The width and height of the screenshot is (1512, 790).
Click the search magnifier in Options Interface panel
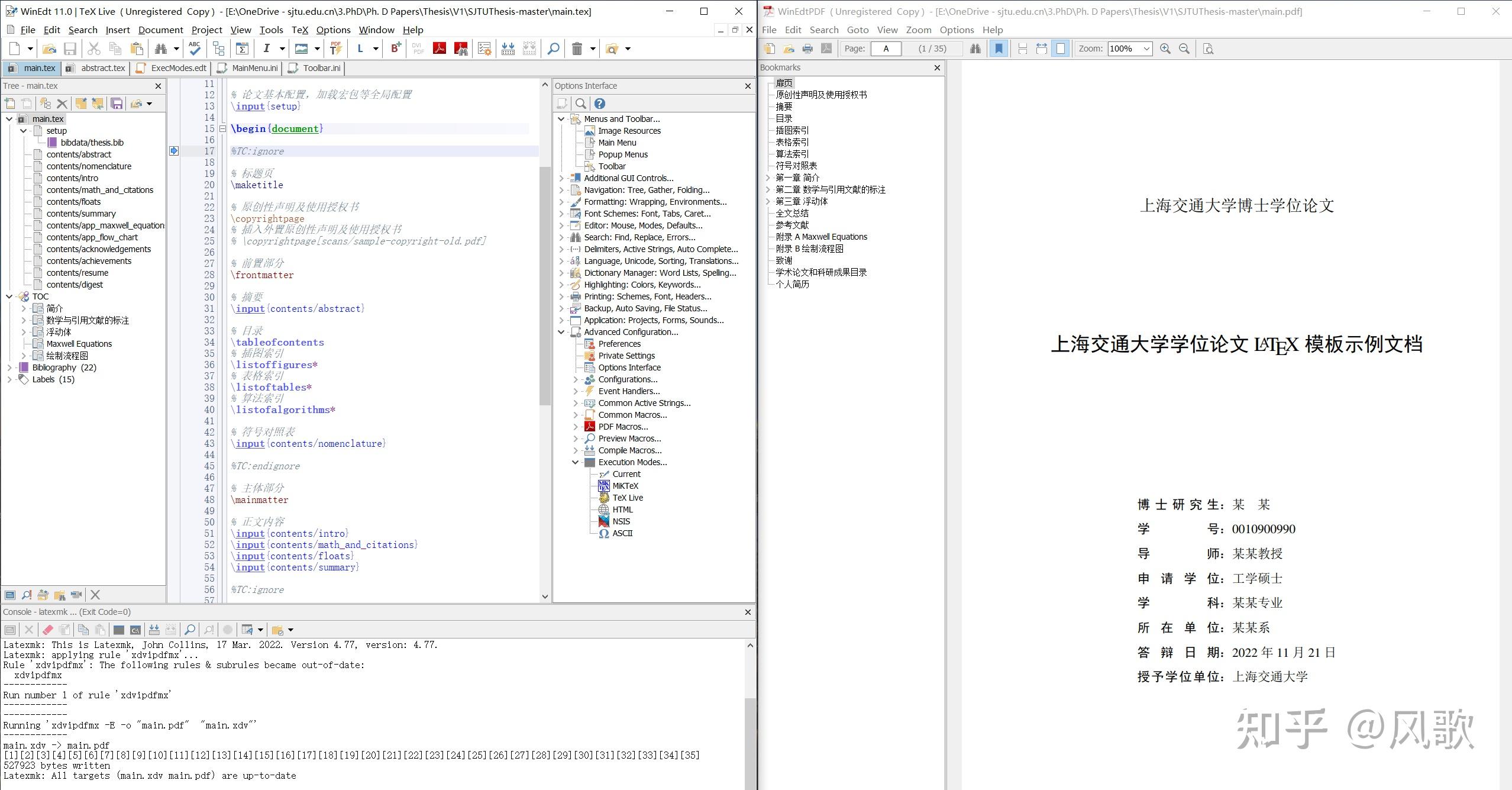581,104
